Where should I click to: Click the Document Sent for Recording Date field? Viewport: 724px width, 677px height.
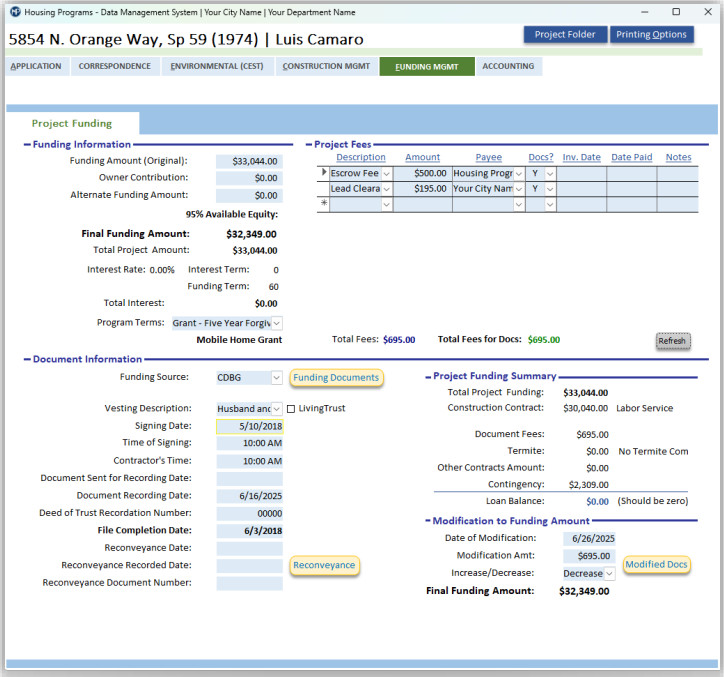[x=249, y=479]
